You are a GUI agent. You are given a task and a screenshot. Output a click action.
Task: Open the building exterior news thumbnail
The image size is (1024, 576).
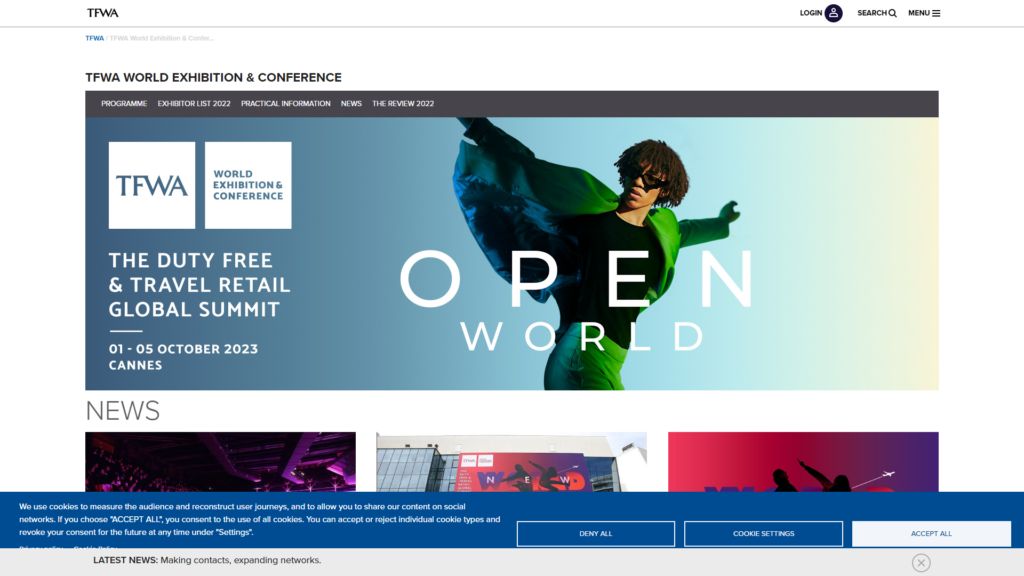click(x=511, y=462)
